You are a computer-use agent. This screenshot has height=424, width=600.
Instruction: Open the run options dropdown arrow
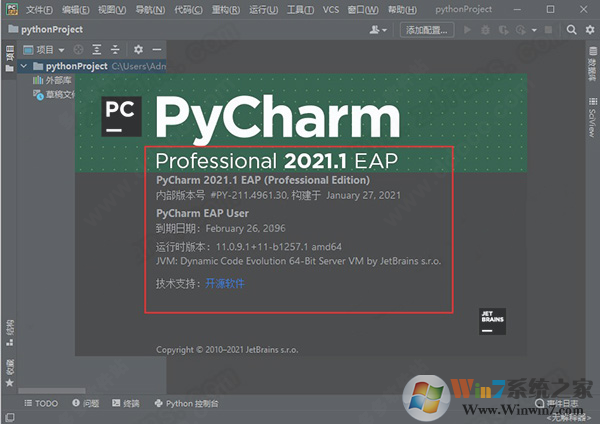click(x=534, y=30)
